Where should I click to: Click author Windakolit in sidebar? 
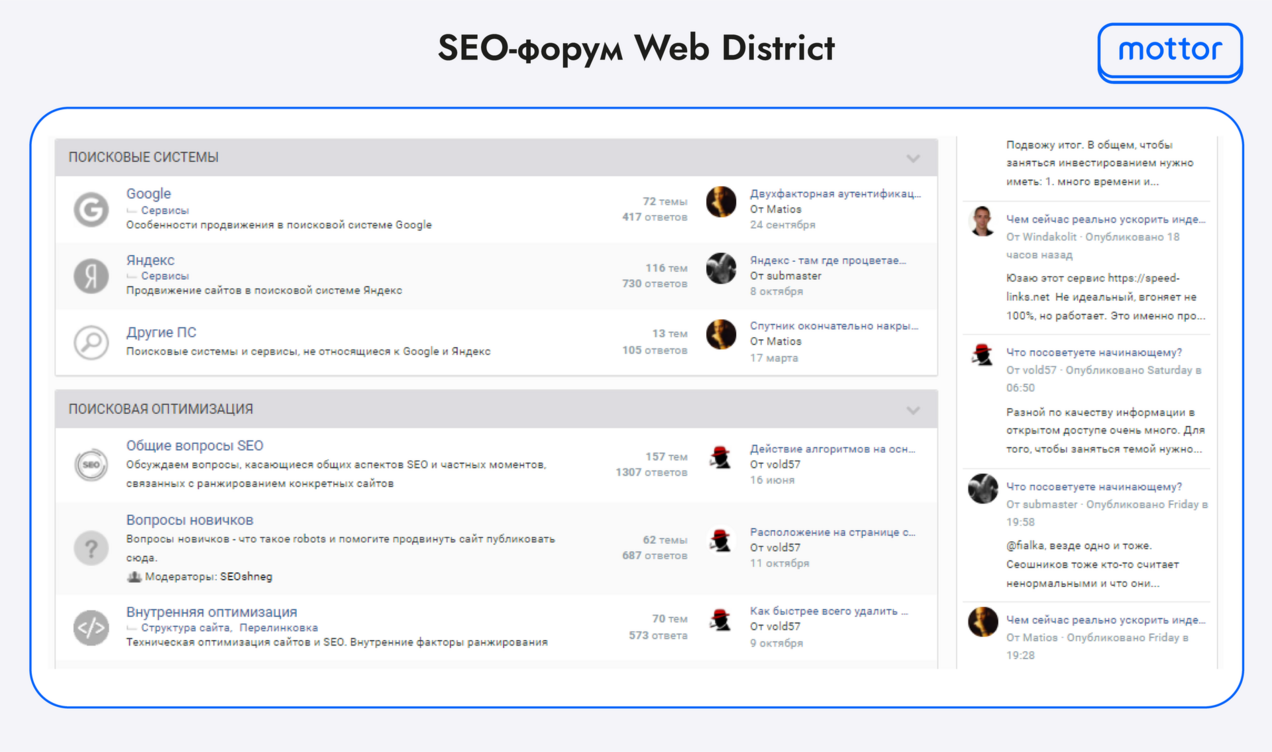(1049, 237)
